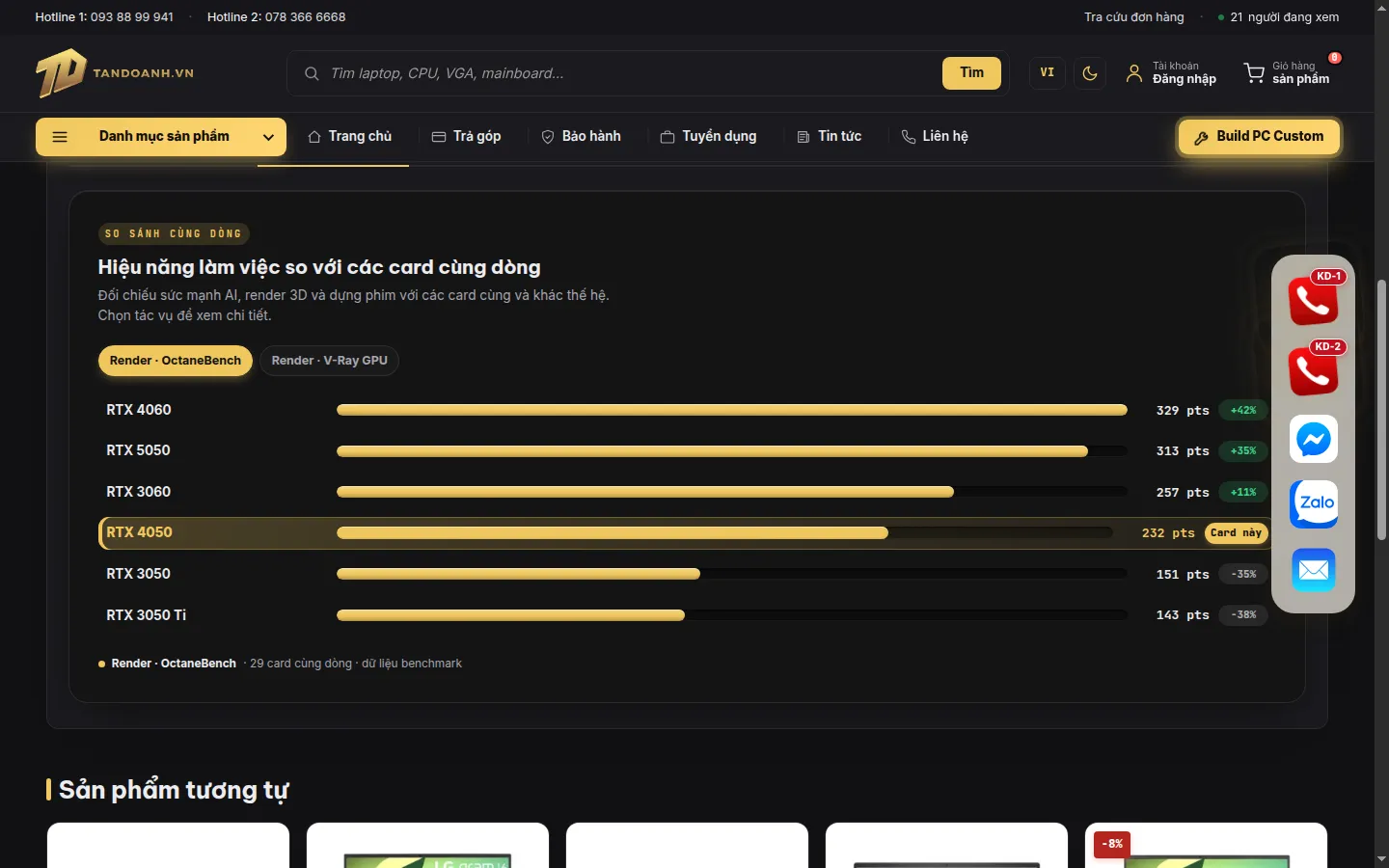Screen dimensions: 1389x868
Task: Open the Trả góp menu item
Action: click(x=466, y=137)
